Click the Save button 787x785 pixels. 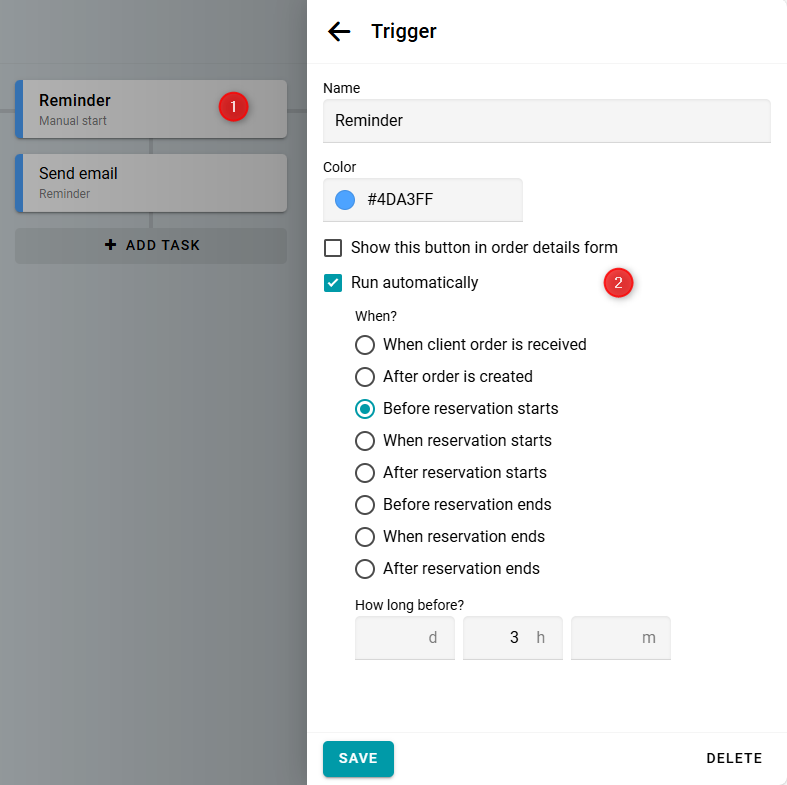358,759
